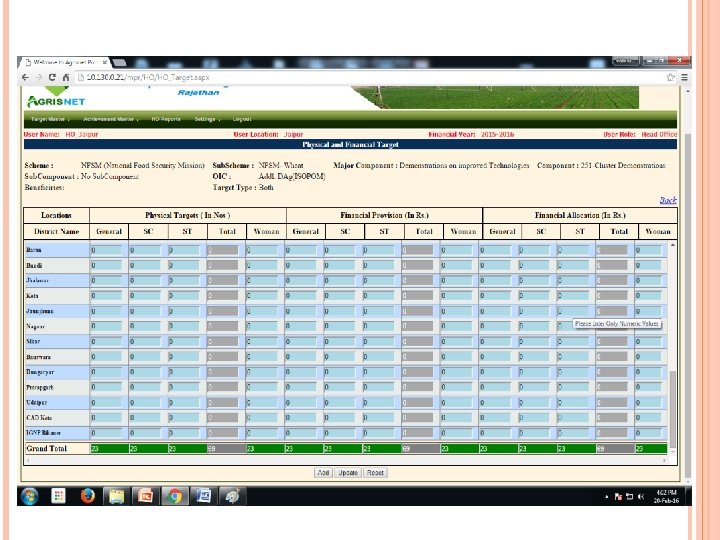720x540 pixels.
Task: Click the taskbar clock showing 20-Feb-16
Action: point(666,496)
